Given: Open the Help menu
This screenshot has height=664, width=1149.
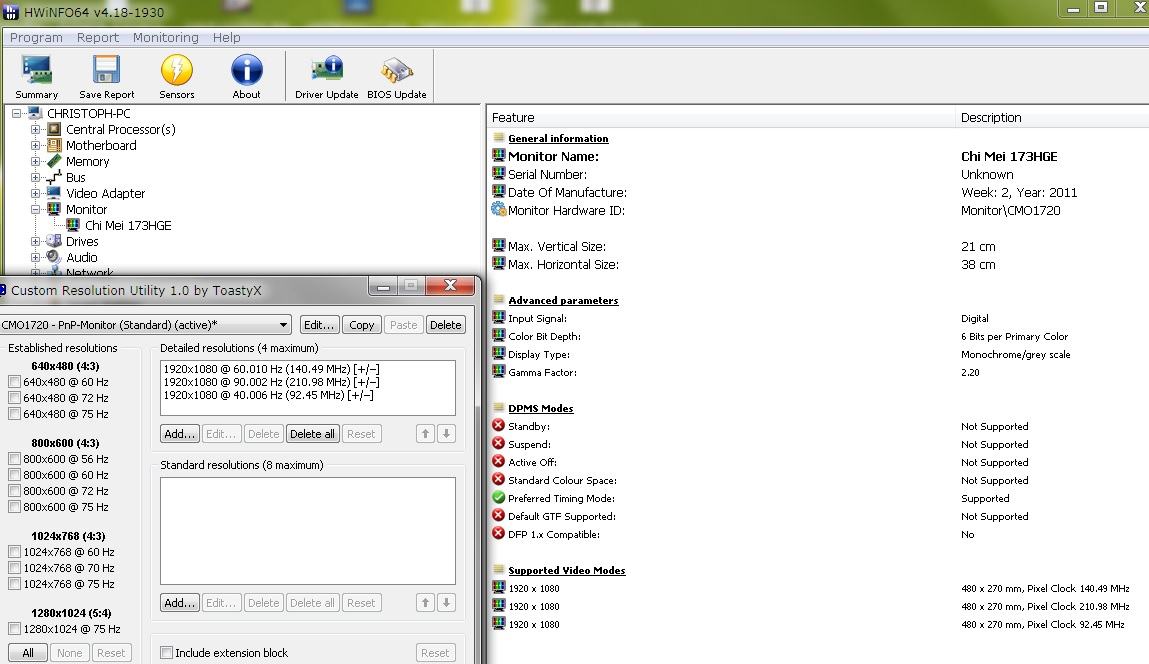Looking at the screenshot, I should tap(226, 37).
